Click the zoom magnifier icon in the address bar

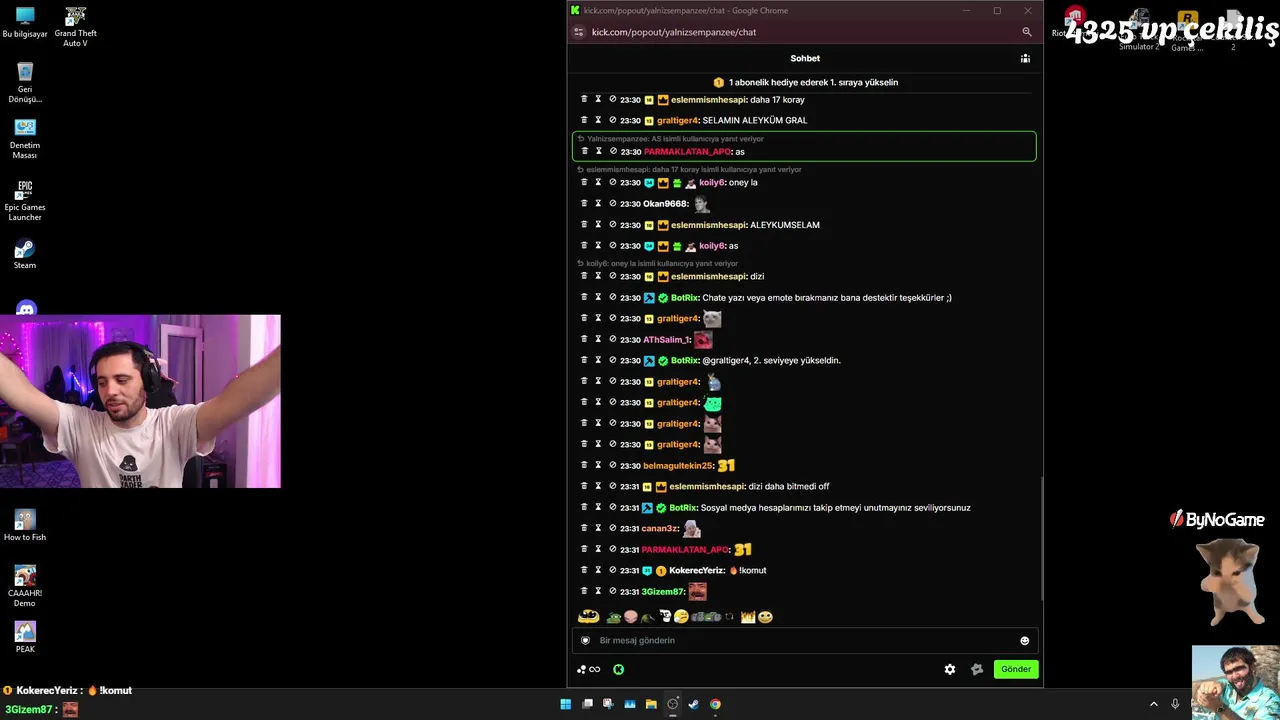tap(1026, 32)
